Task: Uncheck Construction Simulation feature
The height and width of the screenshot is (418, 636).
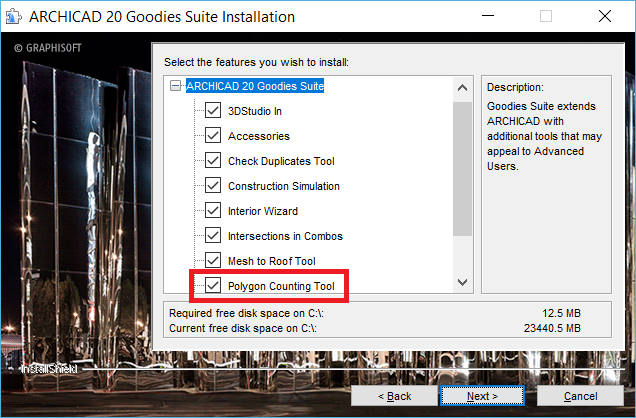Action: [212, 185]
